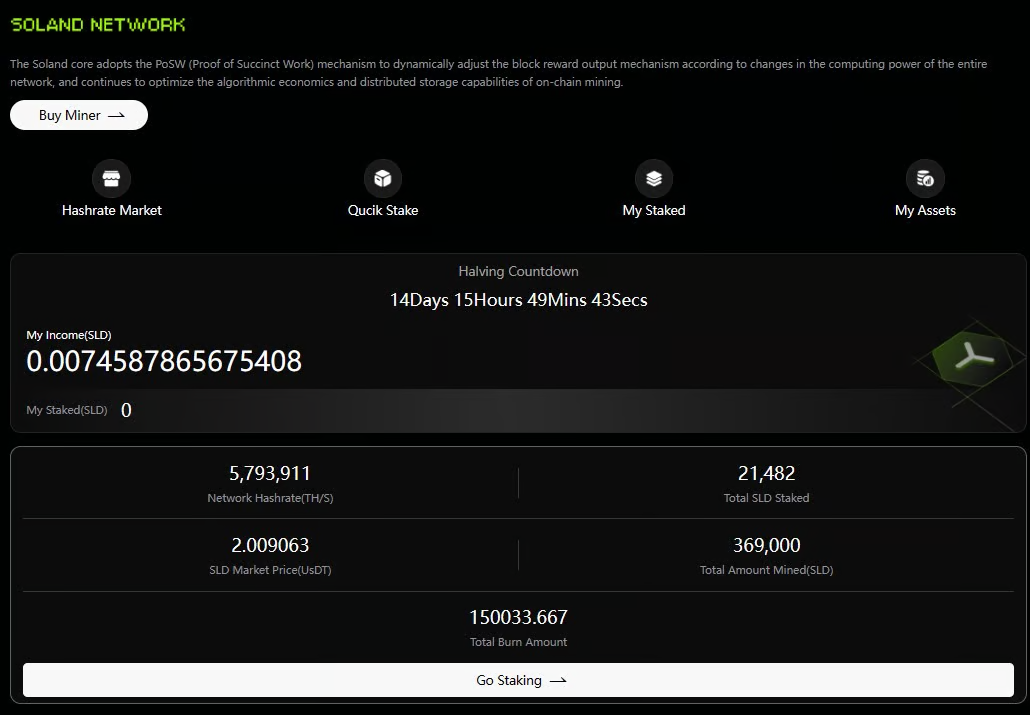Screen dimensions: 1030x715
Task: Click the My Assets coins icon
Action: point(925,179)
